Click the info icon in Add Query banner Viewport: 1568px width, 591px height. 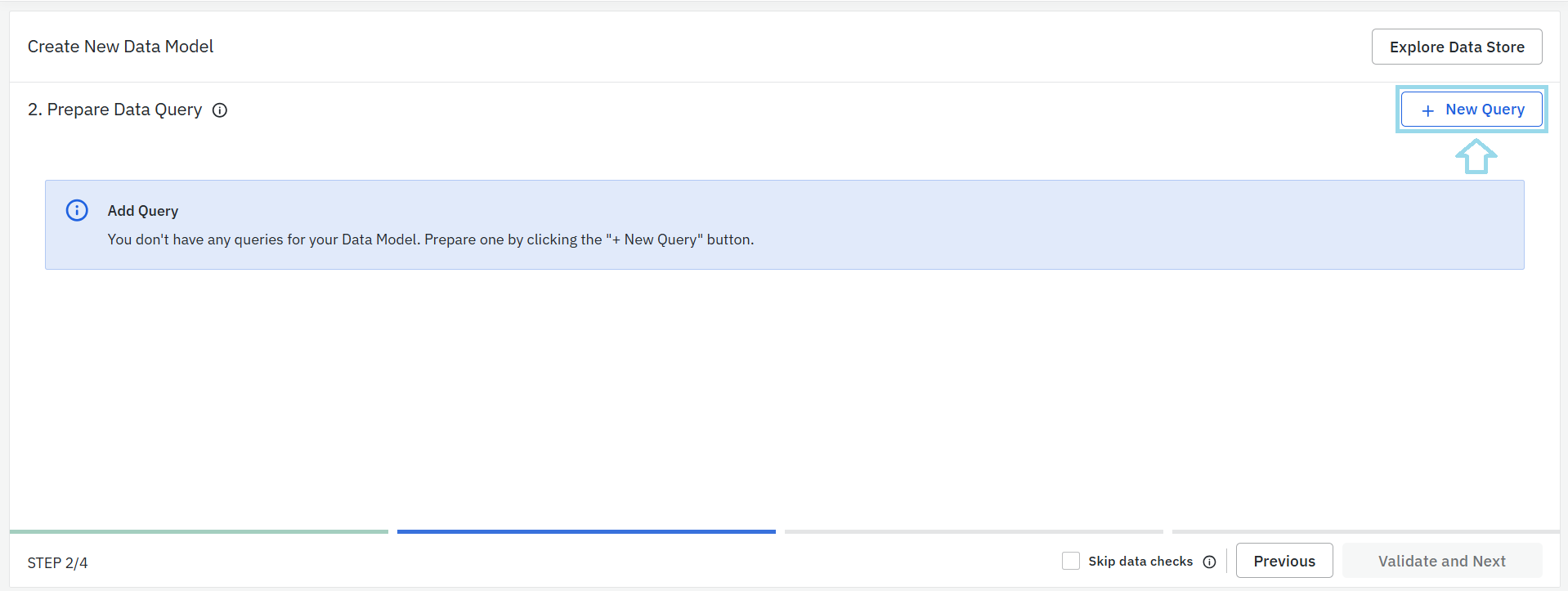coord(77,211)
